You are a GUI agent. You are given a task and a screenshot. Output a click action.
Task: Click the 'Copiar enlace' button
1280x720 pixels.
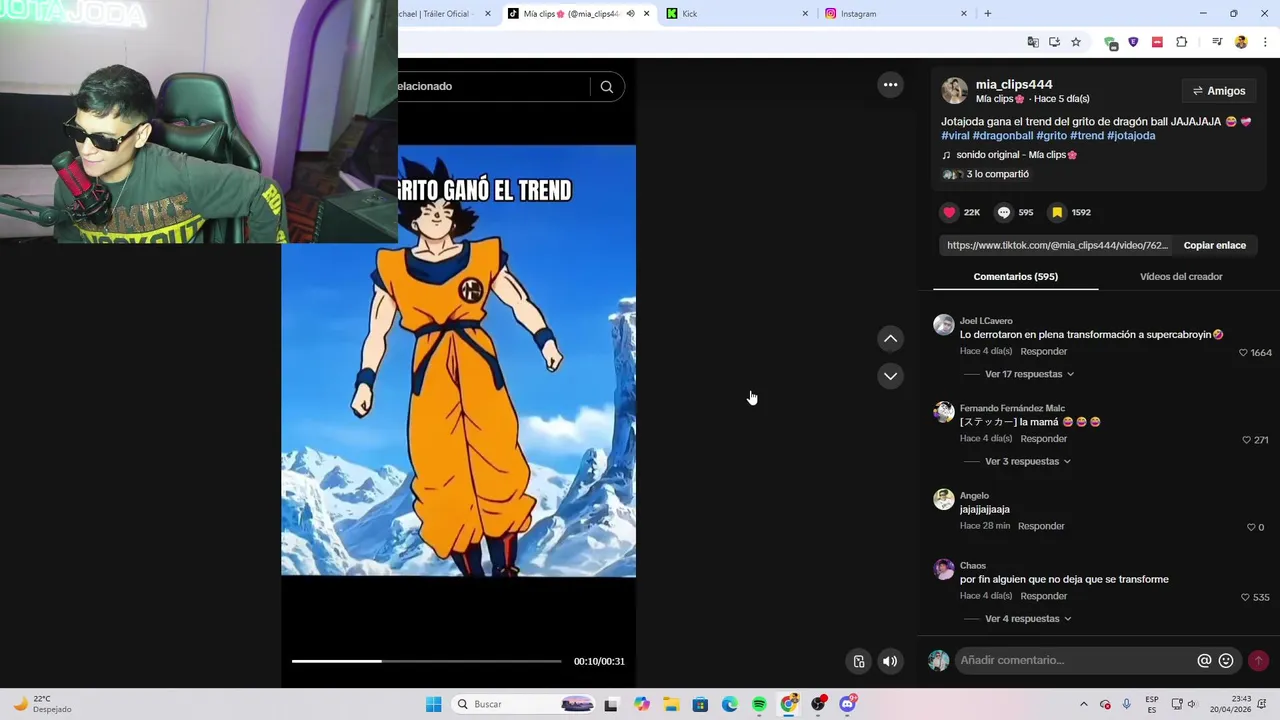pyautogui.click(x=1215, y=245)
